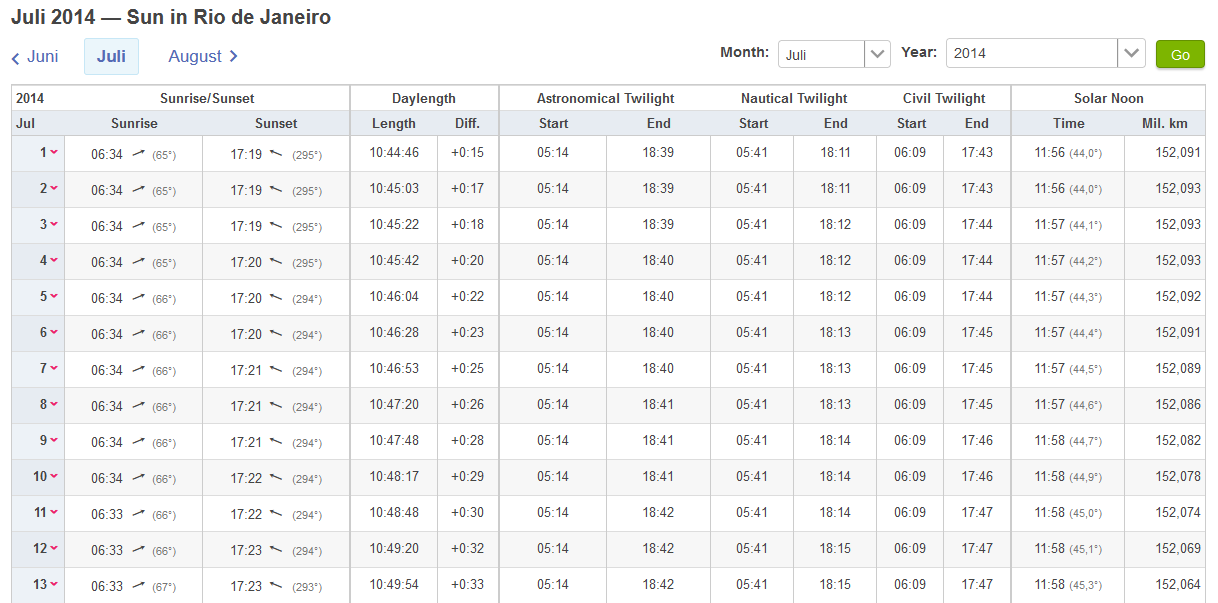Screen dimensions: 1218x603
Task: Expand details for July 9
Action: 53,441
